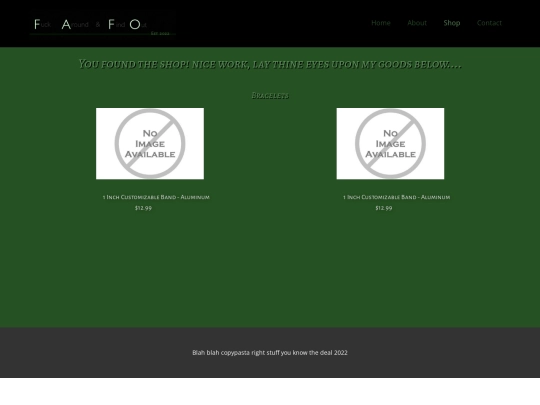This screenshot has height=405, width=540.
Task: Click the footer 'Blah blah copypasta' text
Action: 270,353
